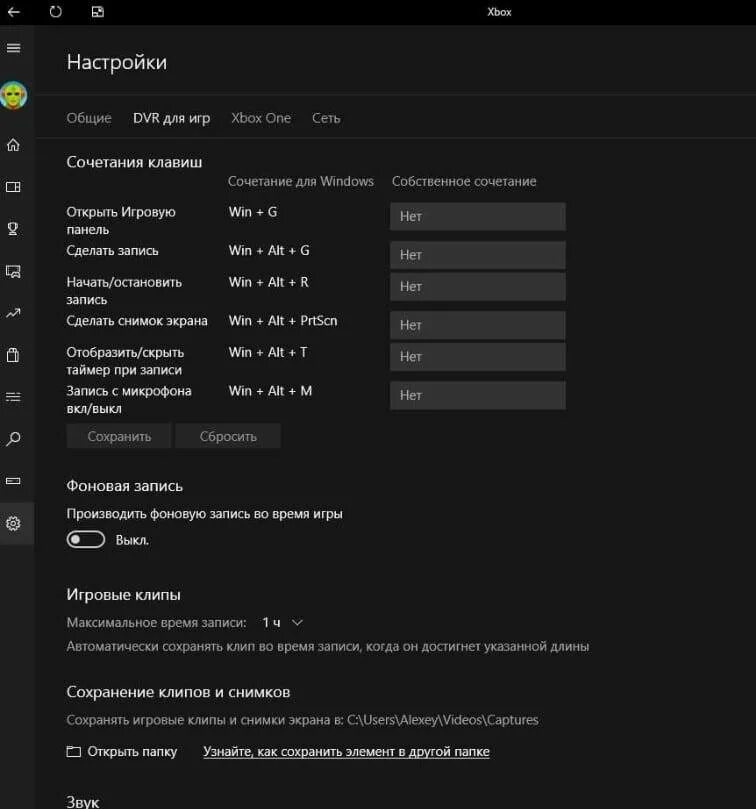Click the refresh icon in title bar

click(x=55, y=11)
